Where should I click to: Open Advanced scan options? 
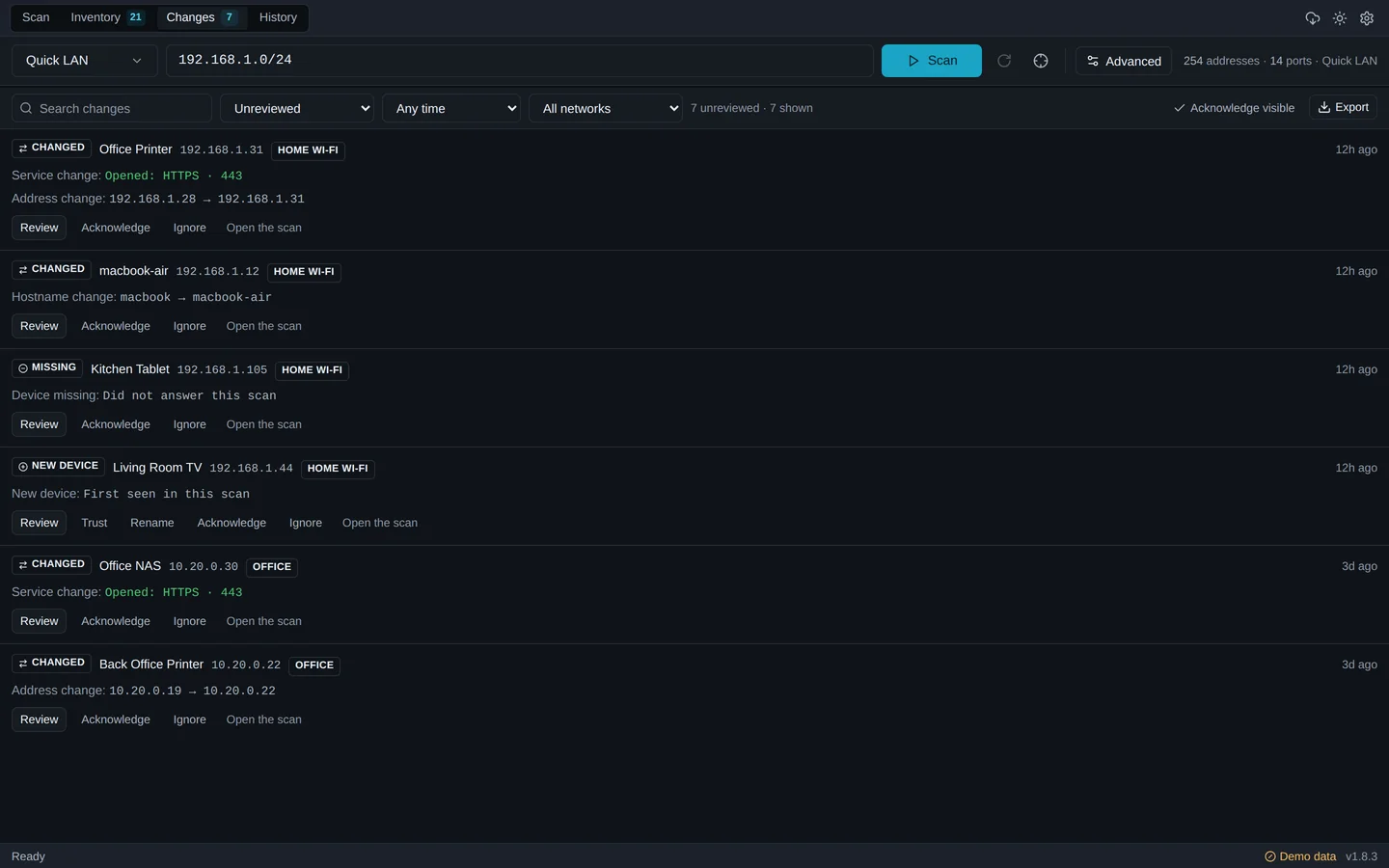(x=1124, y=61)
